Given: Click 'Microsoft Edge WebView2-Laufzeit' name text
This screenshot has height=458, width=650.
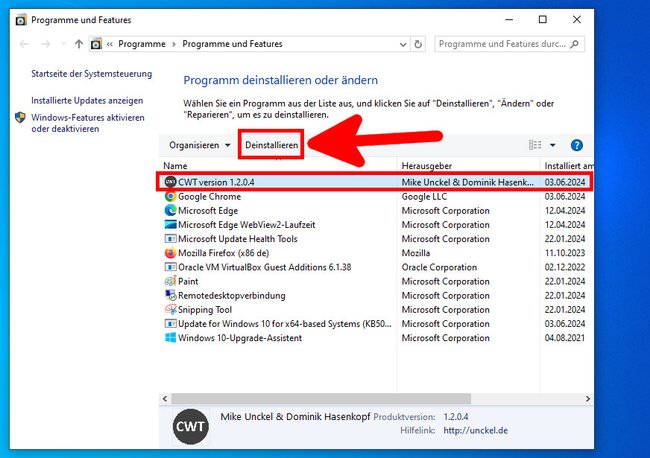Looking at the screenshot, I should pos(247,225).
